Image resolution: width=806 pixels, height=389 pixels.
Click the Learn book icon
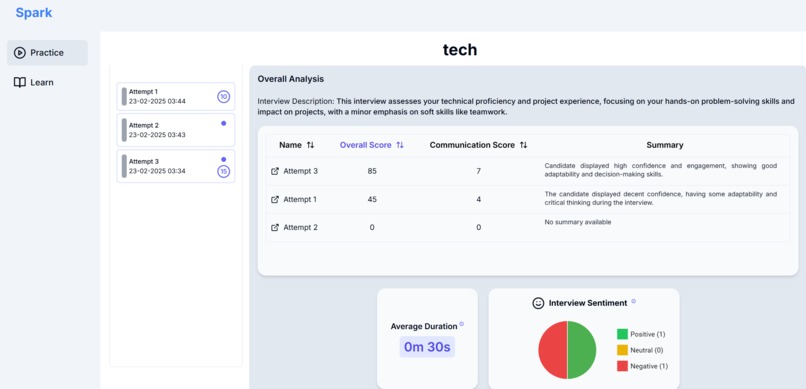point(20,83)
